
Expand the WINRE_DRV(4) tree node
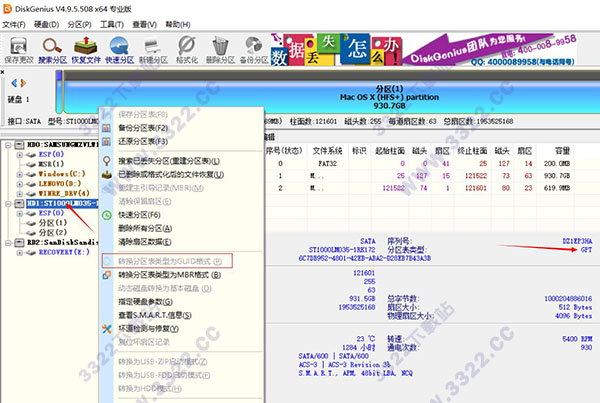tap(20, 194)
